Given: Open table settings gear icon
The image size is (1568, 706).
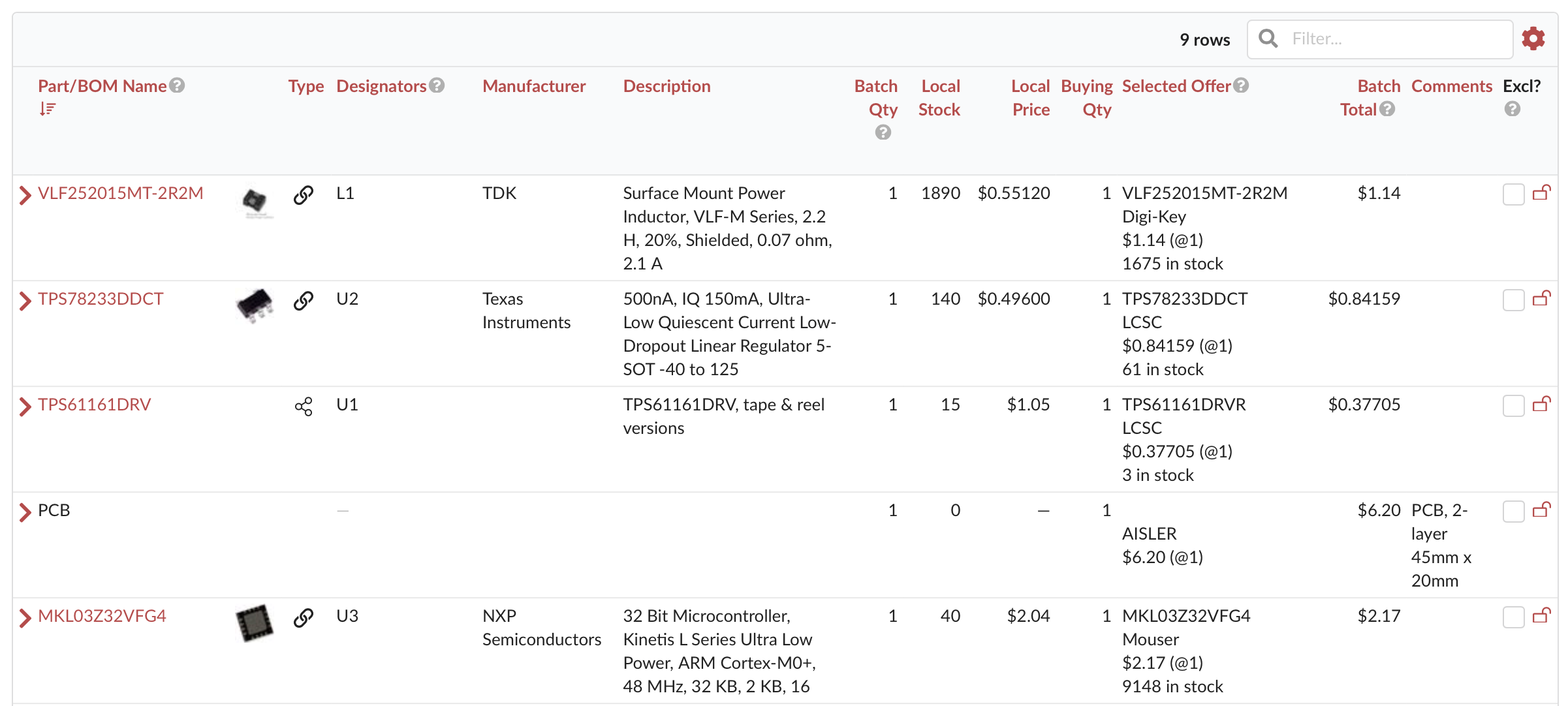Looking at the screenshot, I should pyautogui.click(x=1533, y=39).
